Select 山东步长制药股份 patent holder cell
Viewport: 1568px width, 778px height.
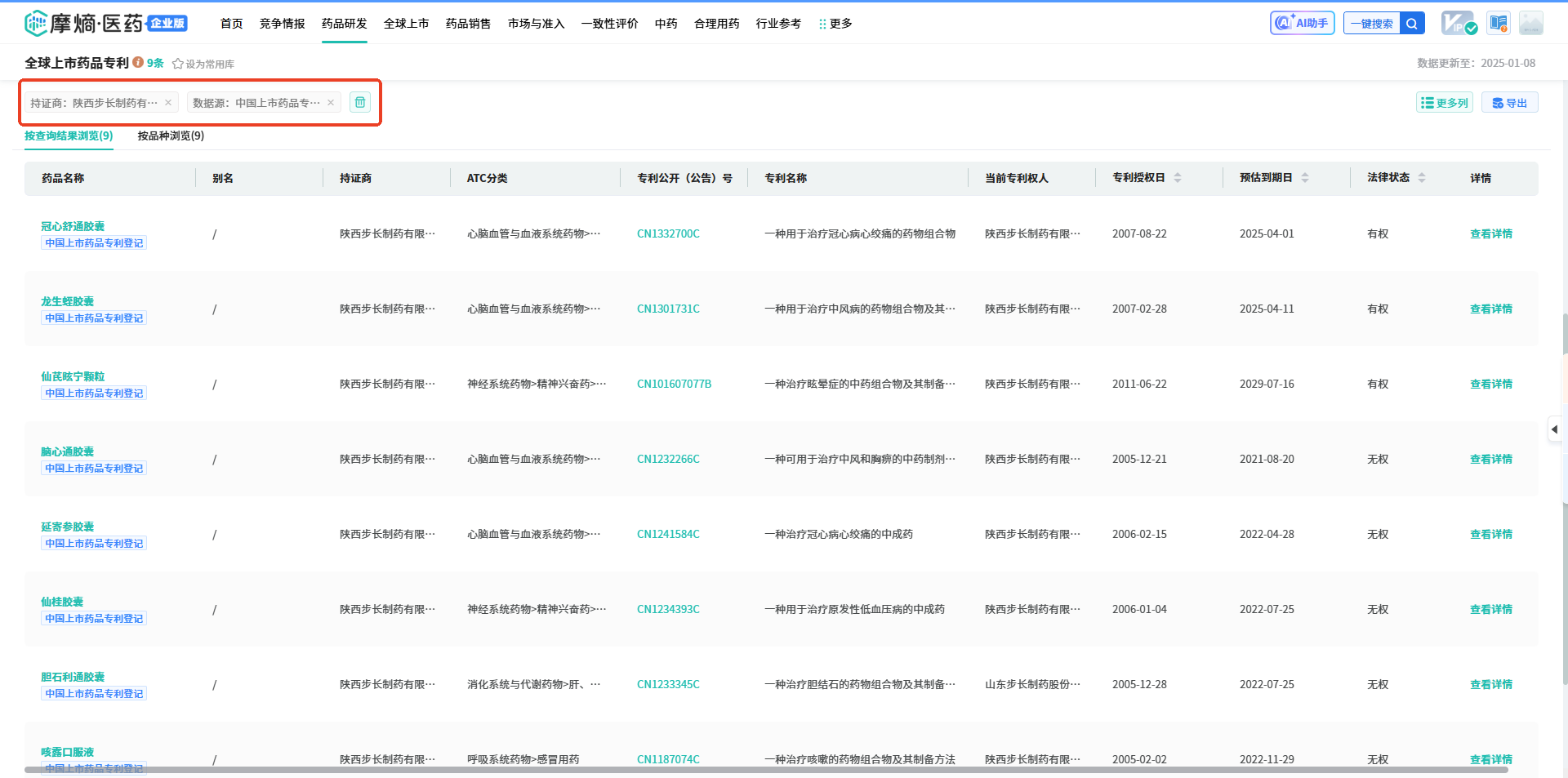pos(1032,684)
